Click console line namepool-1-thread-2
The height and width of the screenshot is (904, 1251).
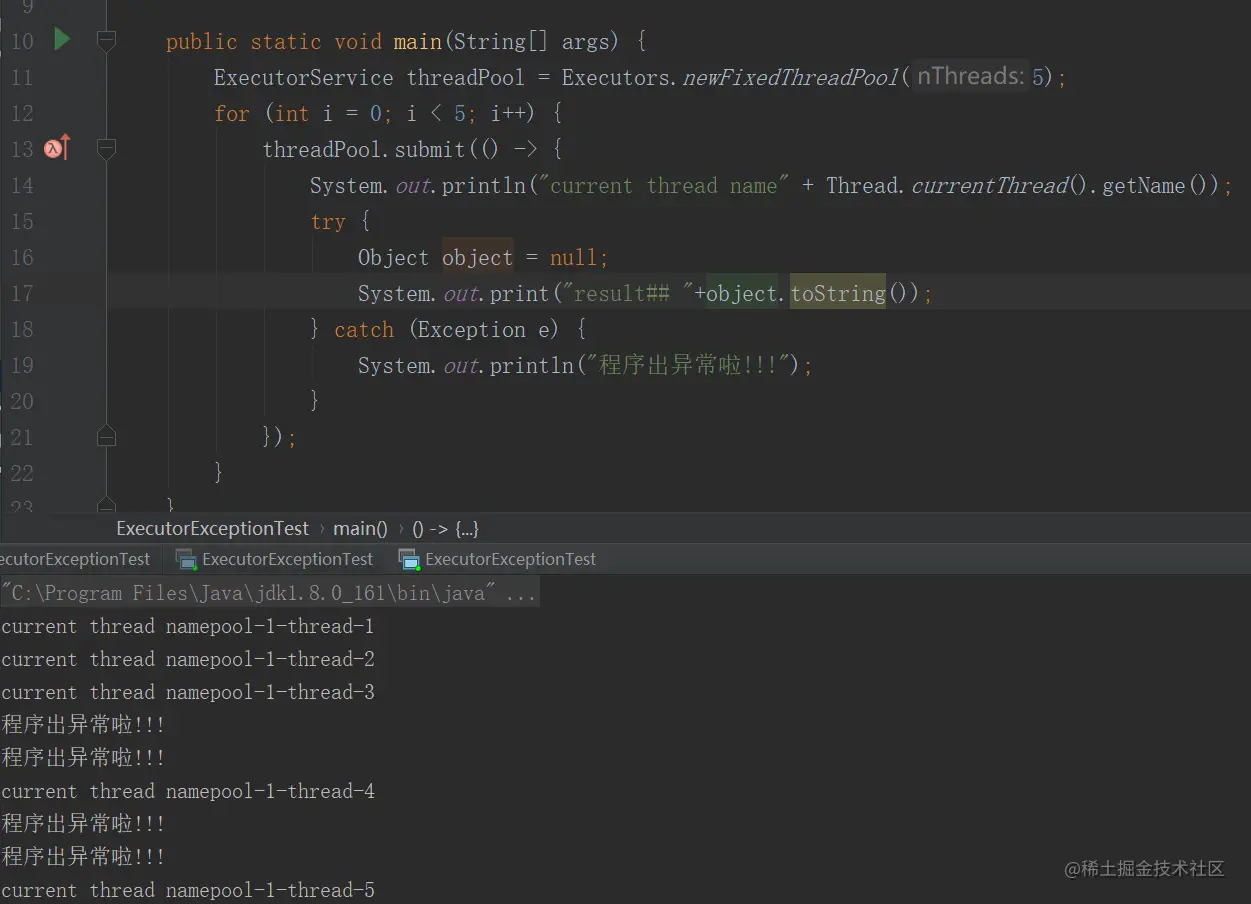[x=188, y=659]
